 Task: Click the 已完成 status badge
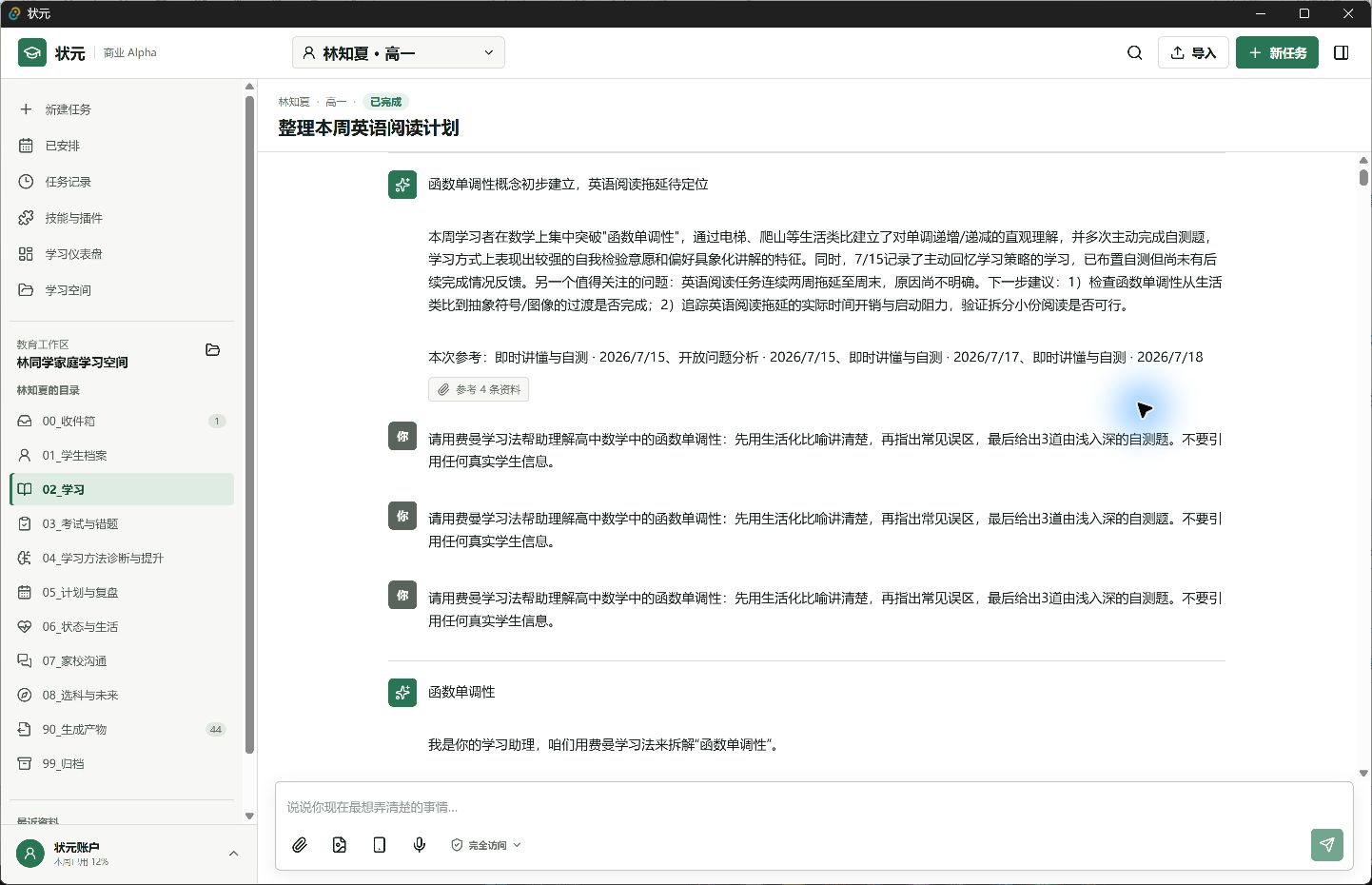coord(385,102)
